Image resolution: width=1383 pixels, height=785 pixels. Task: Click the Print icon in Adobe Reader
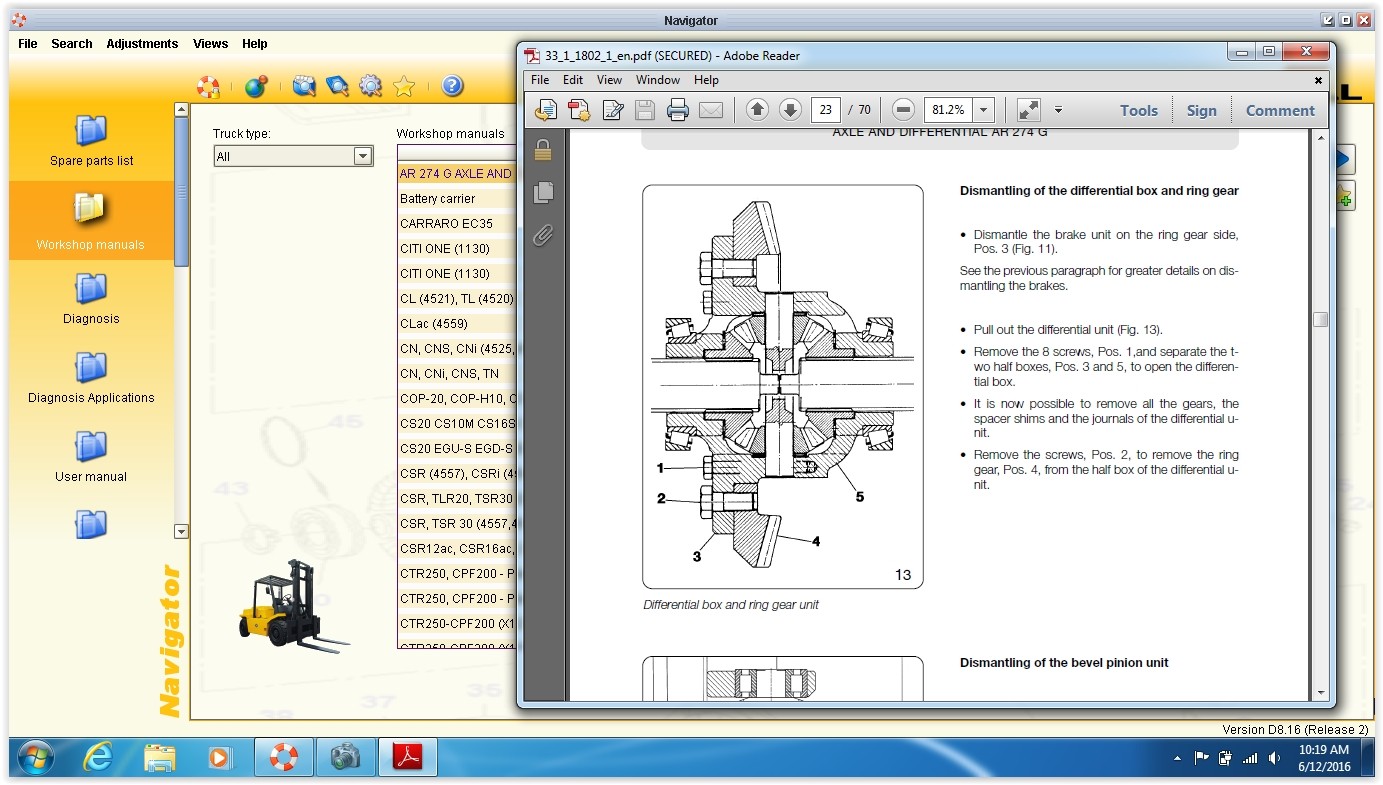point(678,110)
